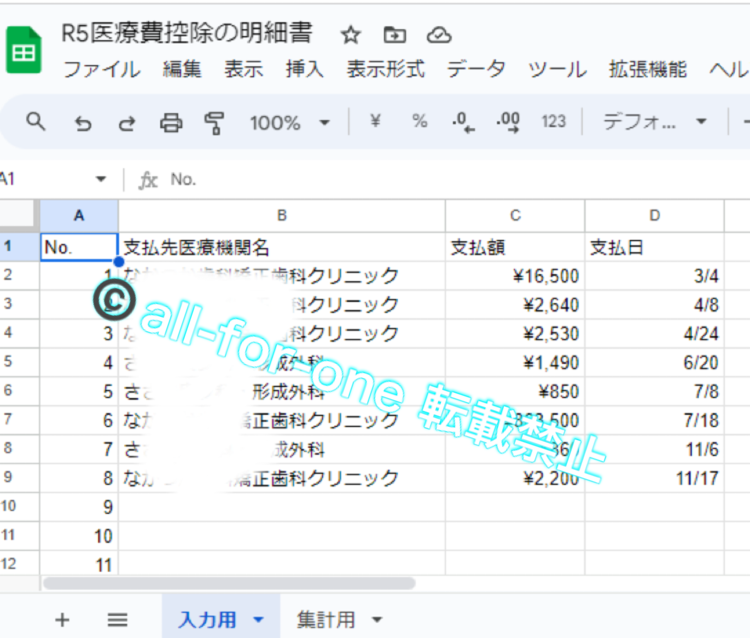750x638 pixels.
Task: Decrease decimal places
Action: tap(463, 122)
